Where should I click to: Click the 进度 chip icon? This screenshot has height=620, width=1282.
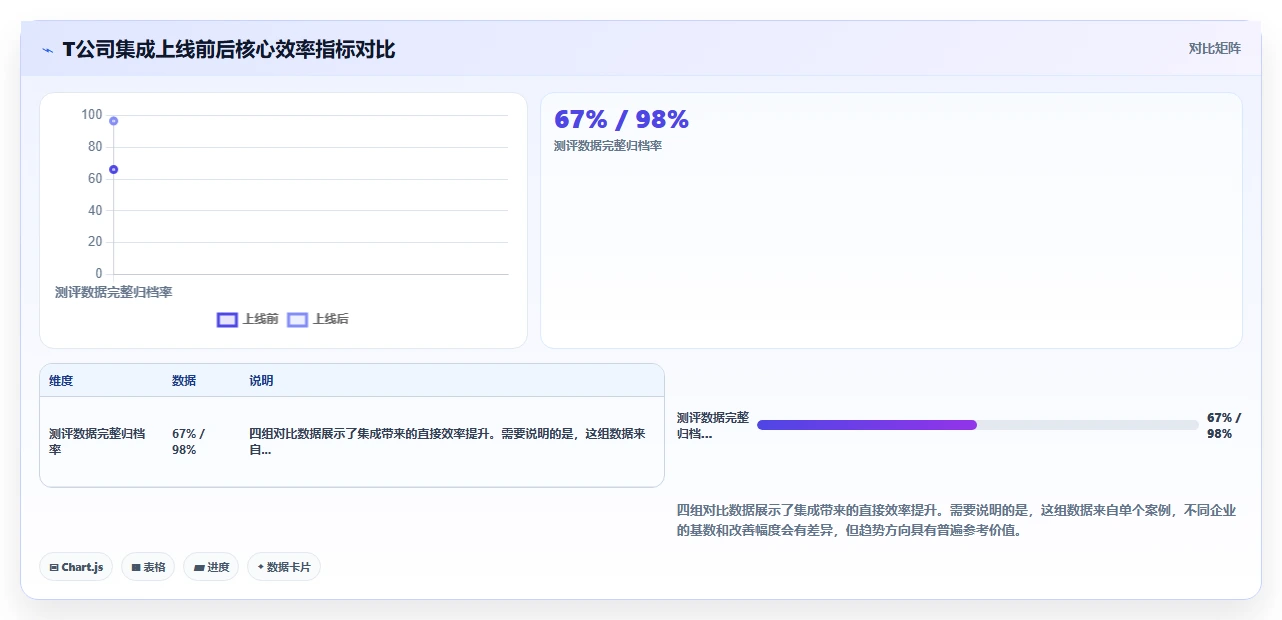[199, 567]
